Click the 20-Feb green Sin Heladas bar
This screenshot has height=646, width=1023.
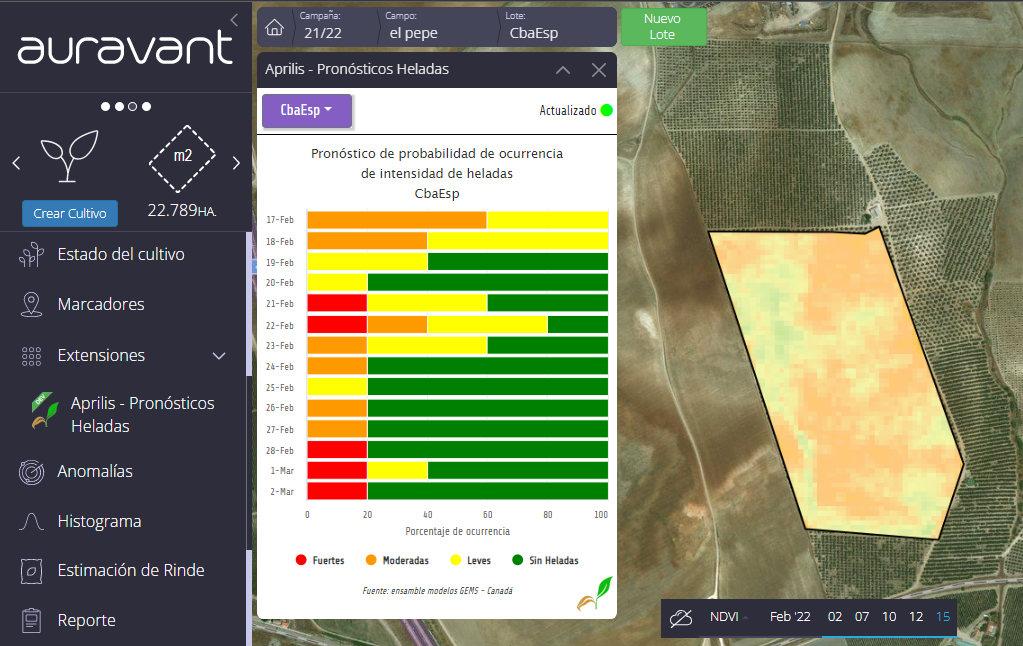[488, 282]
